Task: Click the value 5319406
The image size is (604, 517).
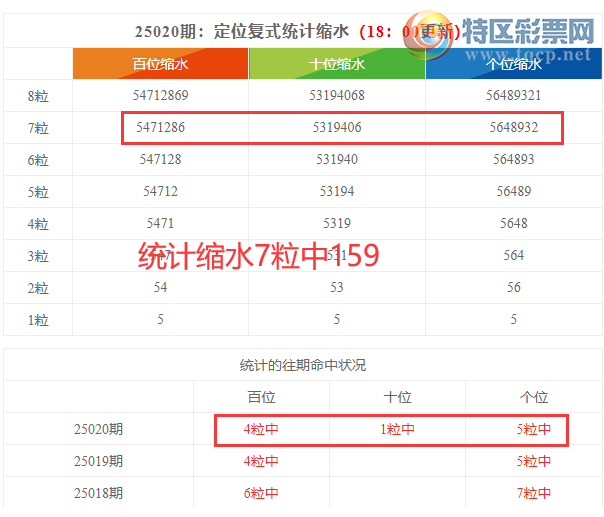Action: coord(337,127)
